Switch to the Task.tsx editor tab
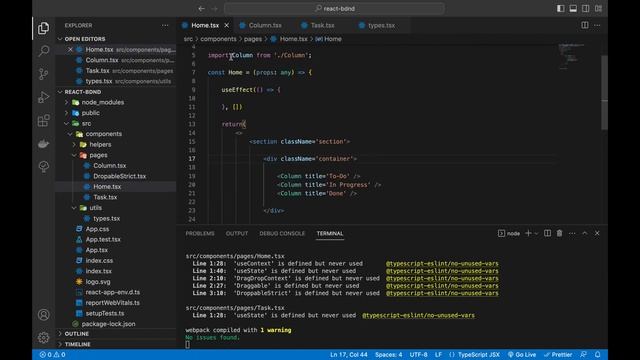This screenshot has height=360, width=640. tap(323, 25)
